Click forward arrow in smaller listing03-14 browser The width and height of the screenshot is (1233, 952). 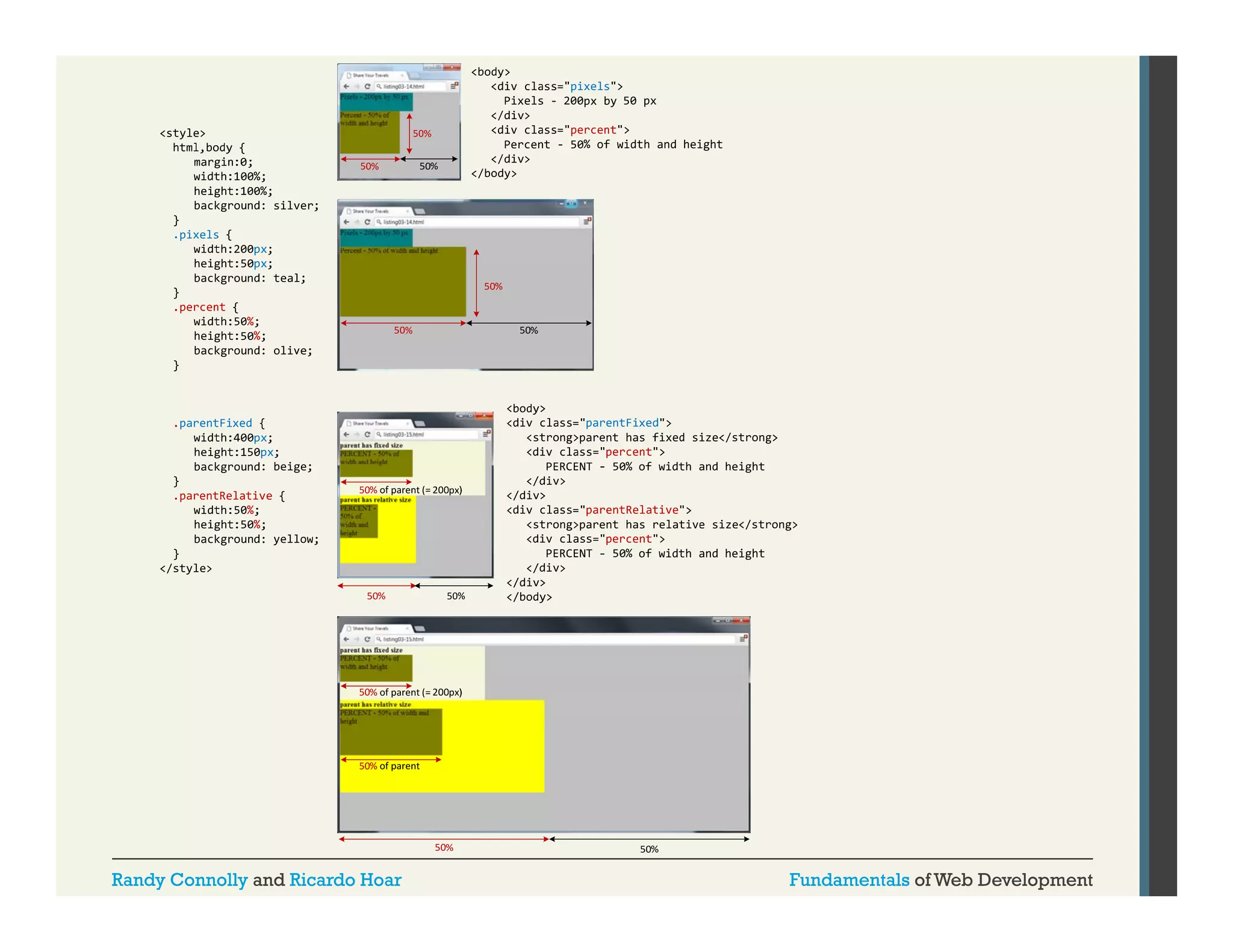click(356, 87)
